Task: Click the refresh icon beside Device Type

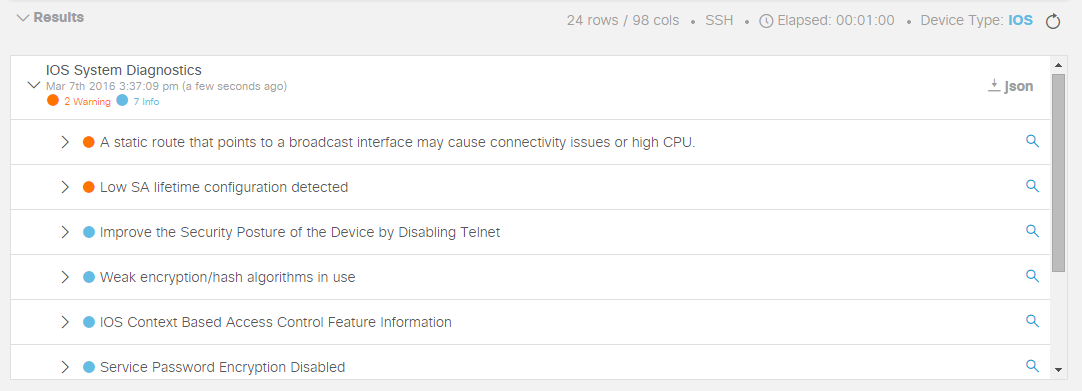Action: 1052,21
